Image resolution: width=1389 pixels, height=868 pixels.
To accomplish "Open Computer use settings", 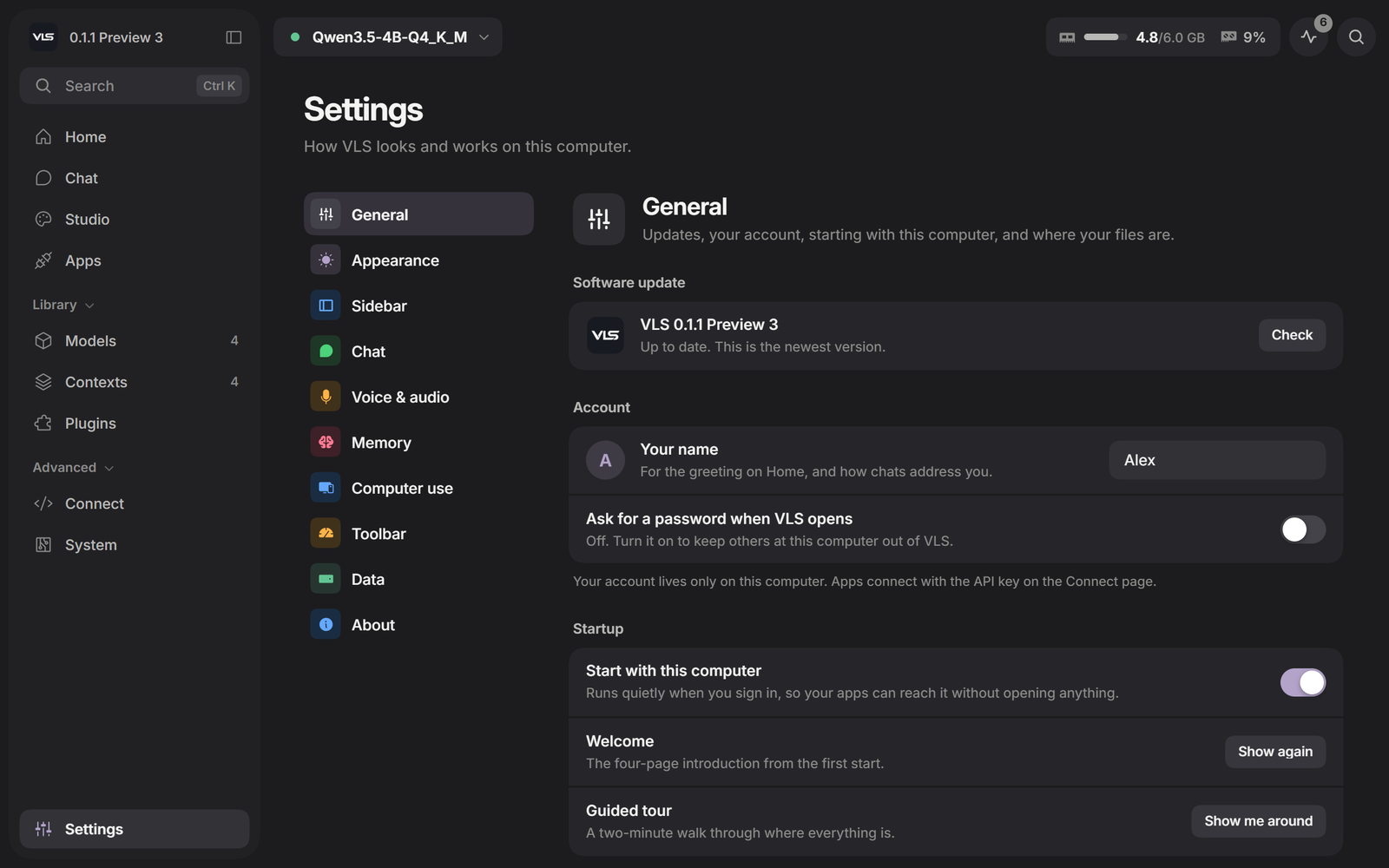I will [x=418, y=488].
